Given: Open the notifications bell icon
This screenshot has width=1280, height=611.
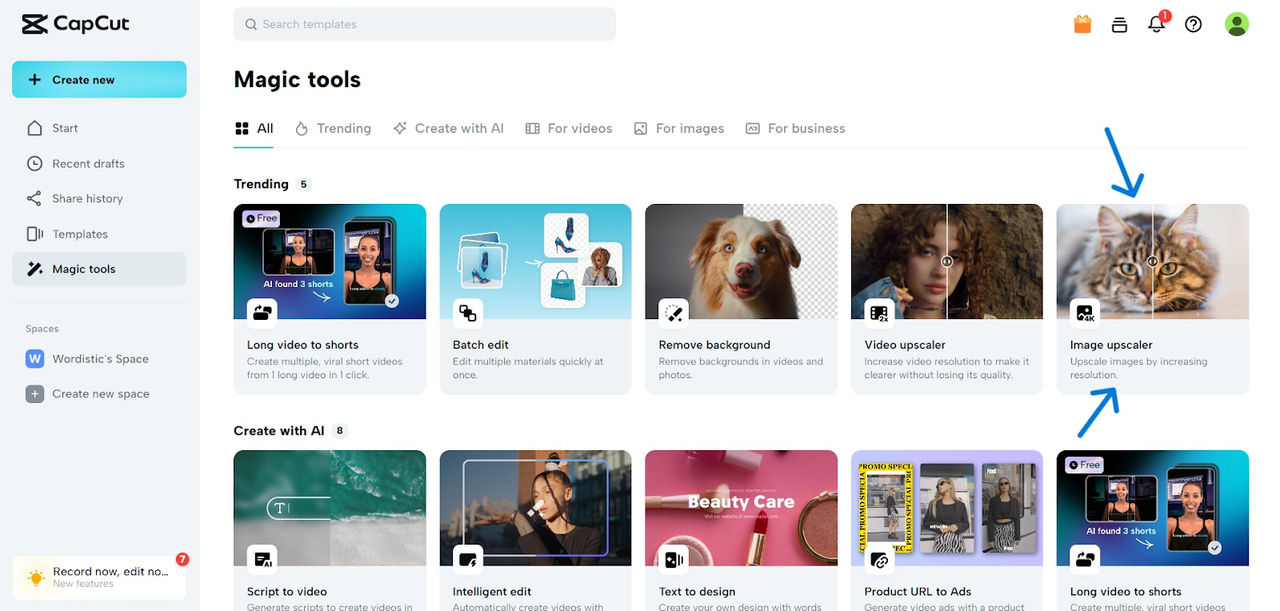Looking at the screenshot, I should pyautogui.click(x=1157, y=24).
